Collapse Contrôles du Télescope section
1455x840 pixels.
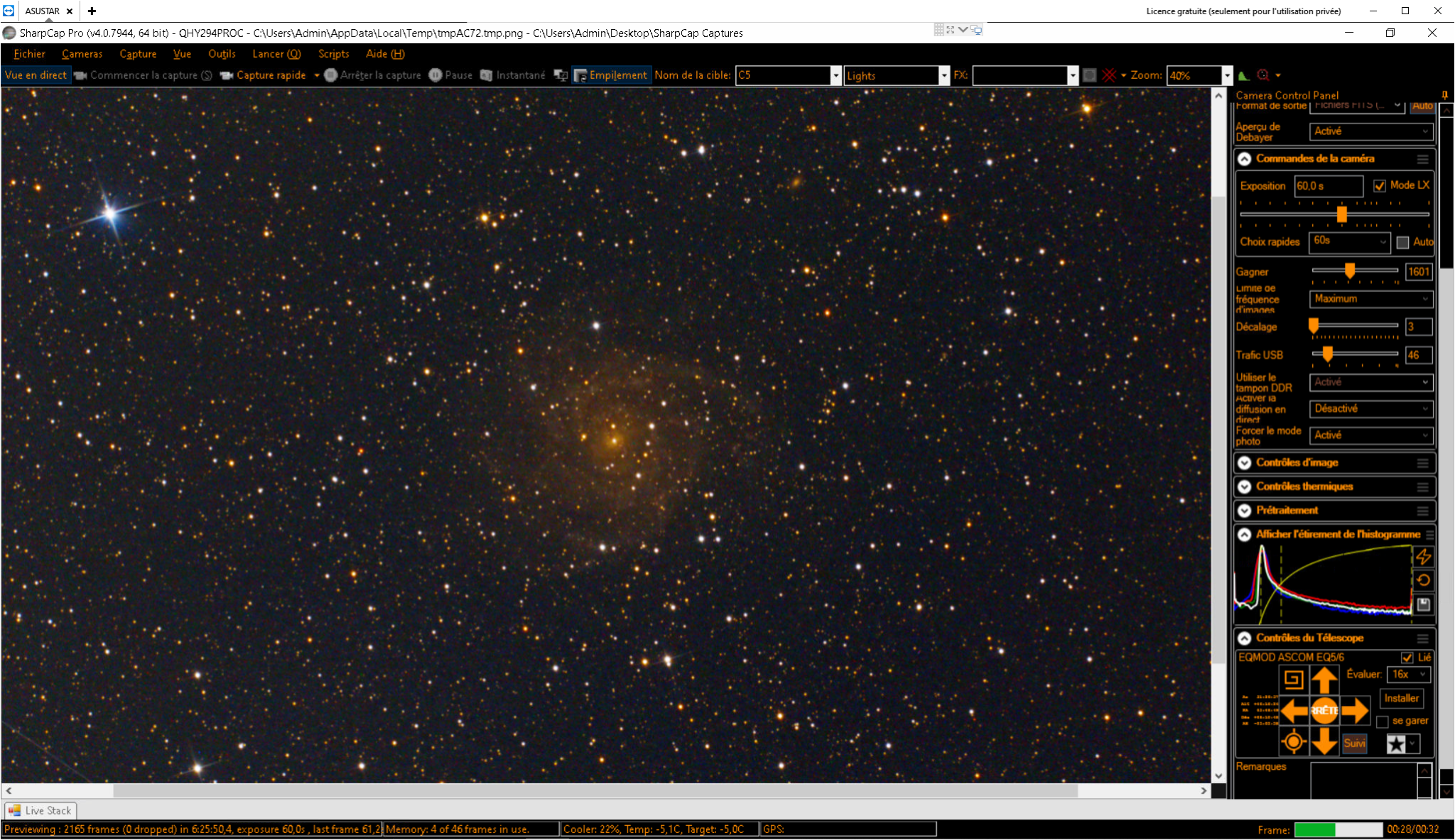tap(1244, 638)
